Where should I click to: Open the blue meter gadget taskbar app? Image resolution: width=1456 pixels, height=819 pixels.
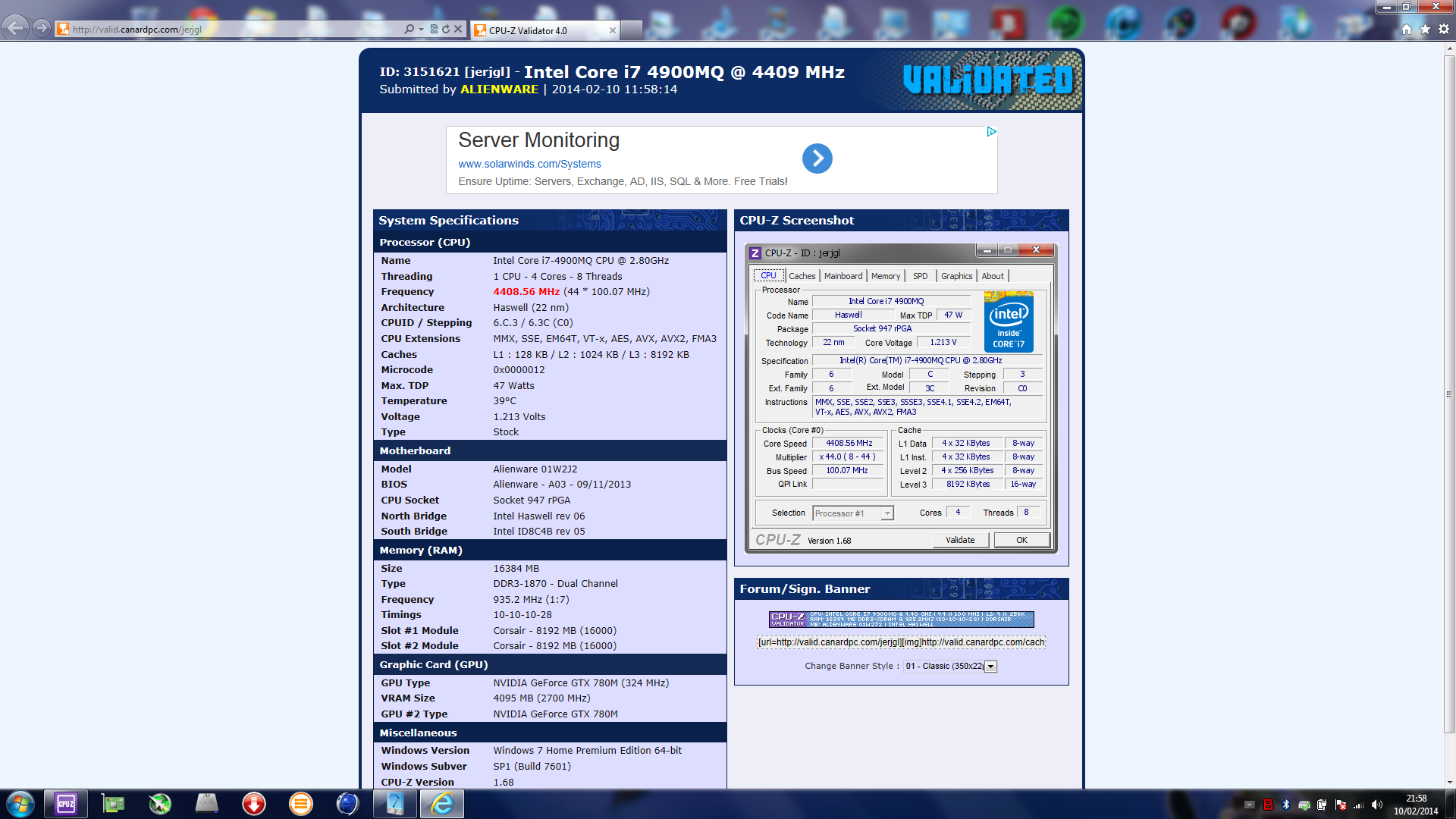tap(395, 804)
